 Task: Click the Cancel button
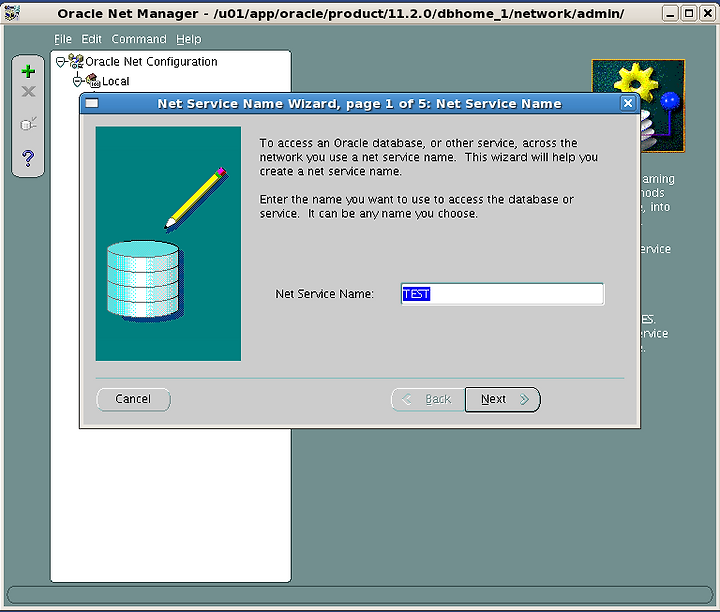click(133, 399)
